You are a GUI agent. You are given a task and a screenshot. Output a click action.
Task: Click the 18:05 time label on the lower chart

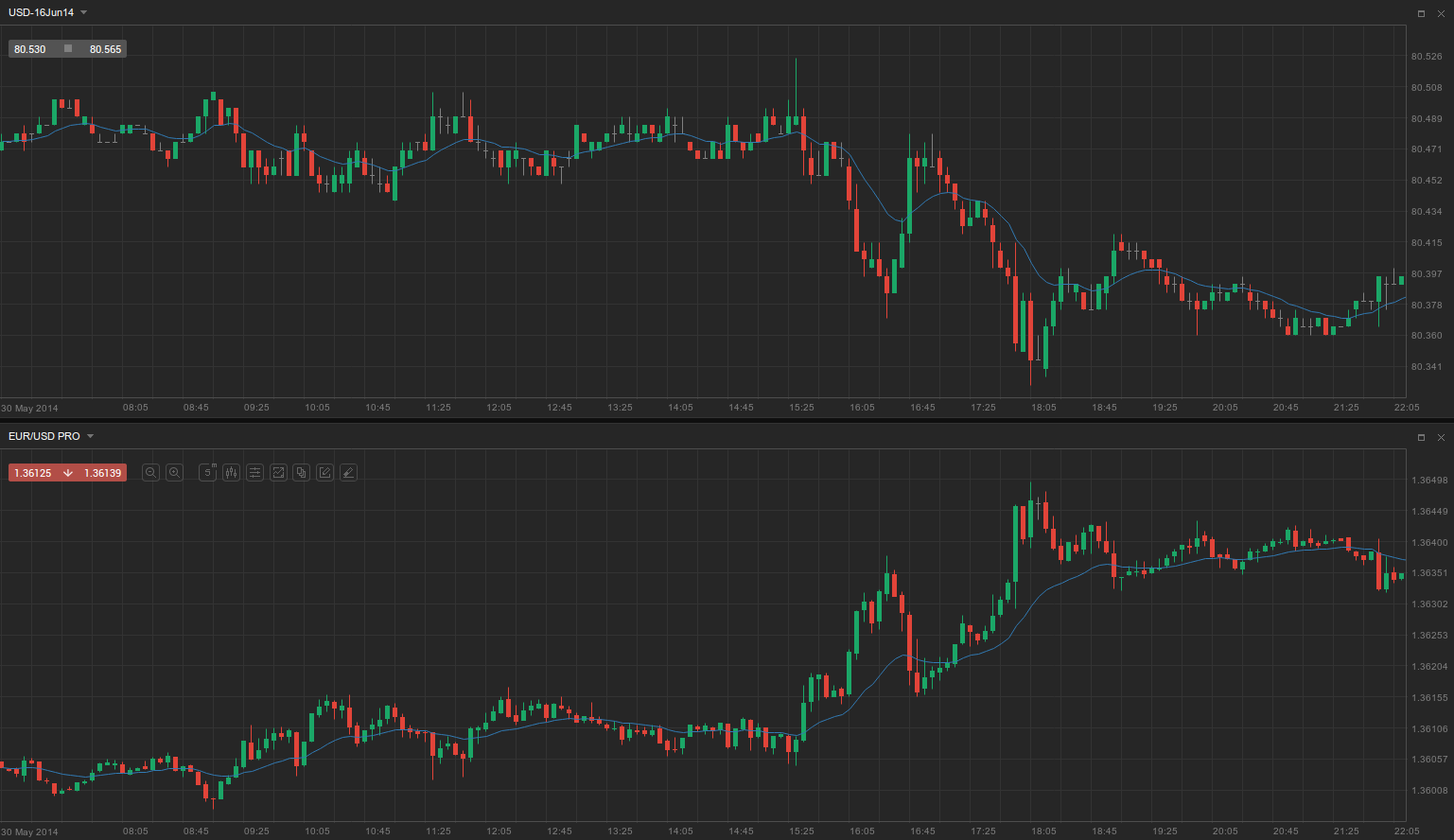(x=1043, y=831)
